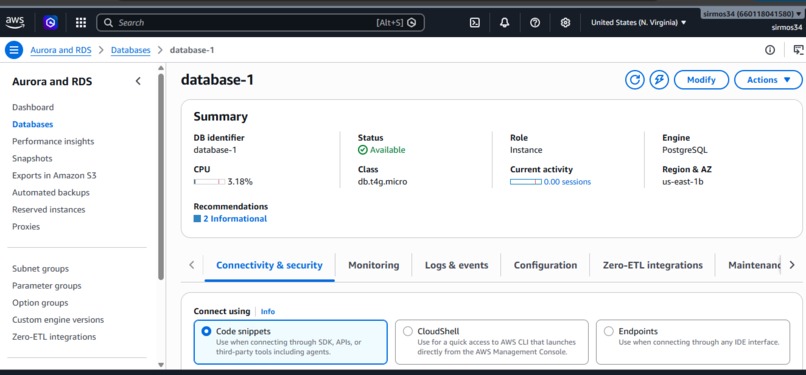Viewport: 806px width, 375px height.
Task: Open the panel icon at top right edge
Action: (x=798, y=50)
